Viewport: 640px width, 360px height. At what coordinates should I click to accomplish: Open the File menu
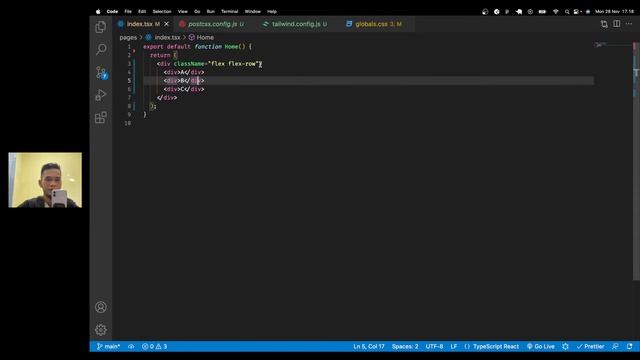click(128, 11)
